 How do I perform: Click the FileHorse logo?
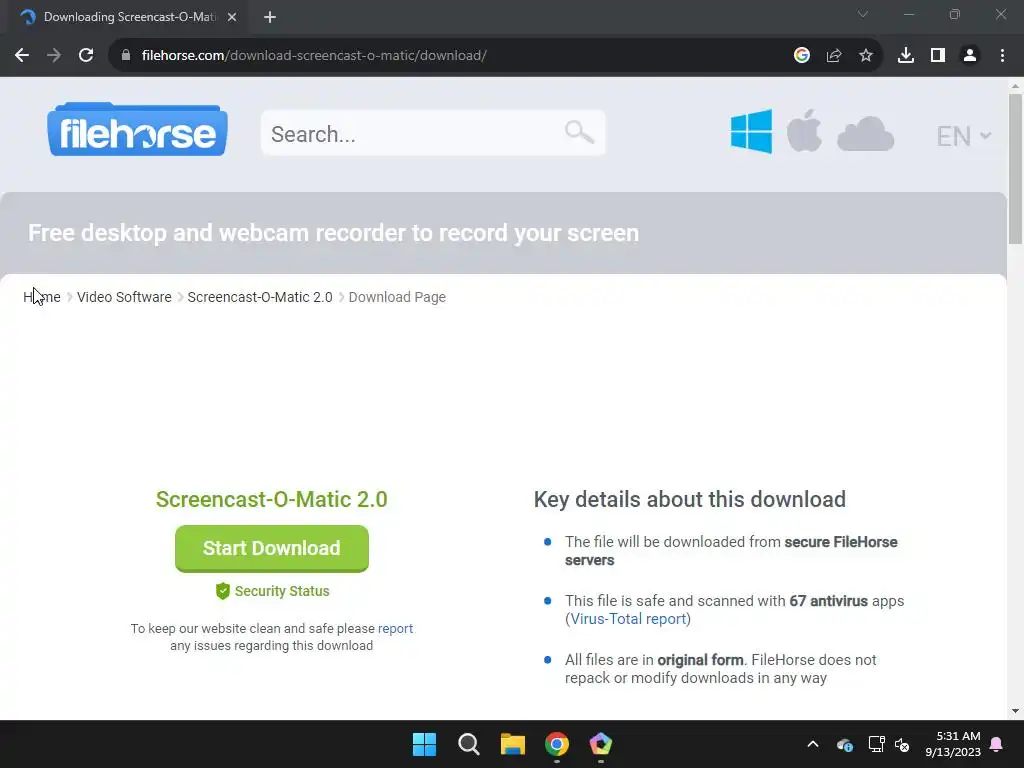(137, 129)
